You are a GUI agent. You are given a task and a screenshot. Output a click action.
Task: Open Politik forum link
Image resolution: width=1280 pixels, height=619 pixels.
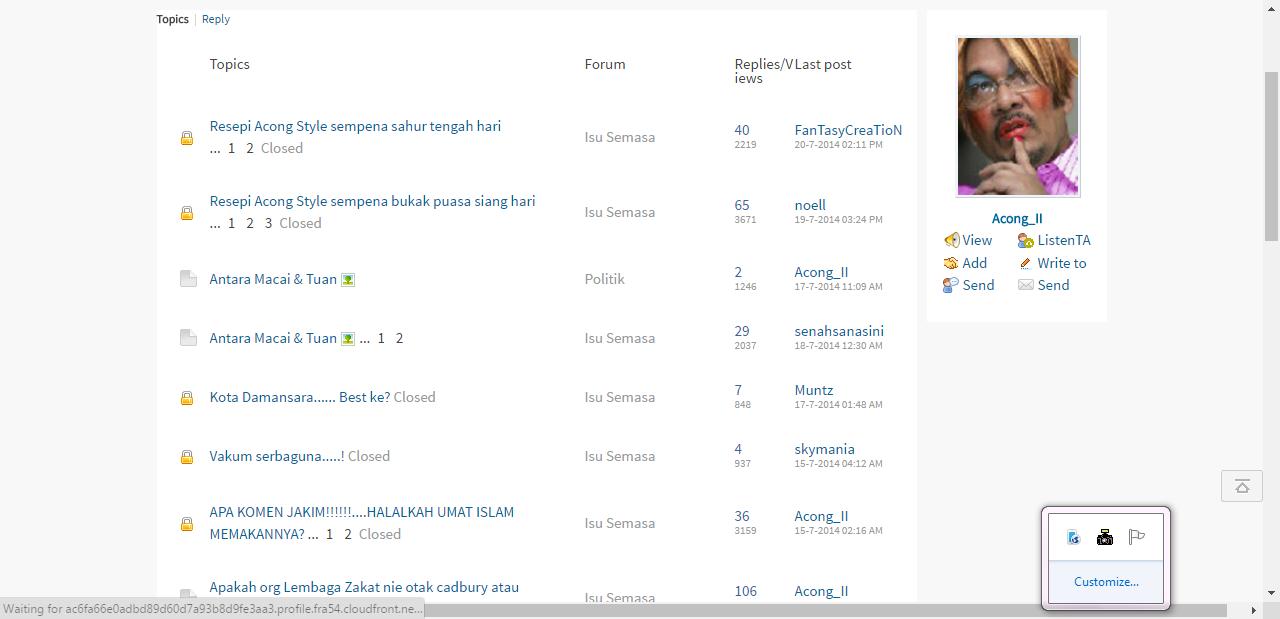tap(604, 279)
